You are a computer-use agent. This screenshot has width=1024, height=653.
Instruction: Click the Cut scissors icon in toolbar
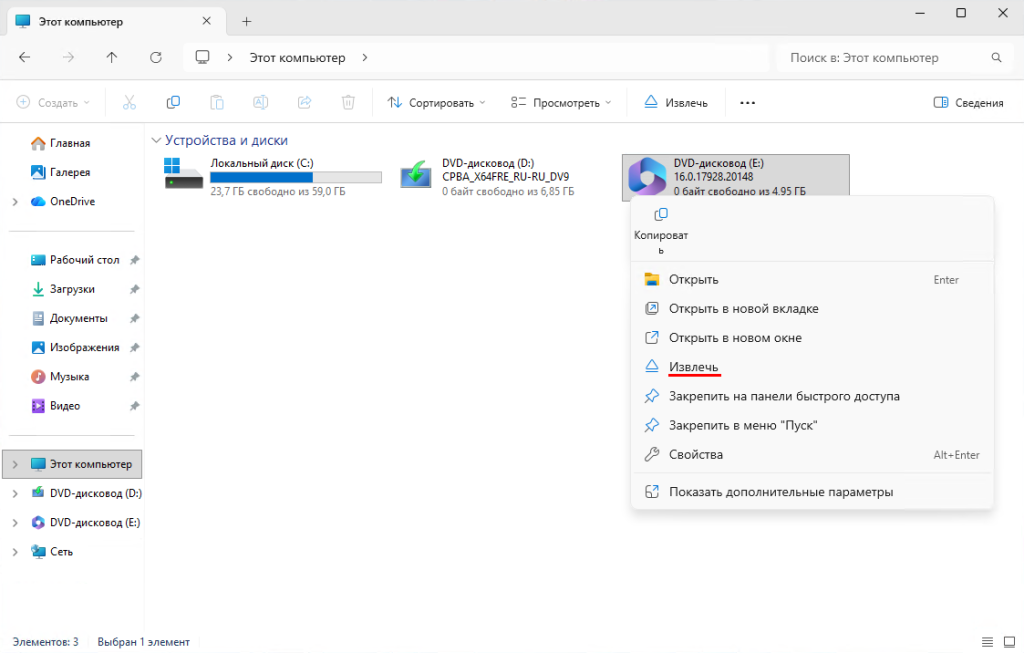click(x=129, y=103)
